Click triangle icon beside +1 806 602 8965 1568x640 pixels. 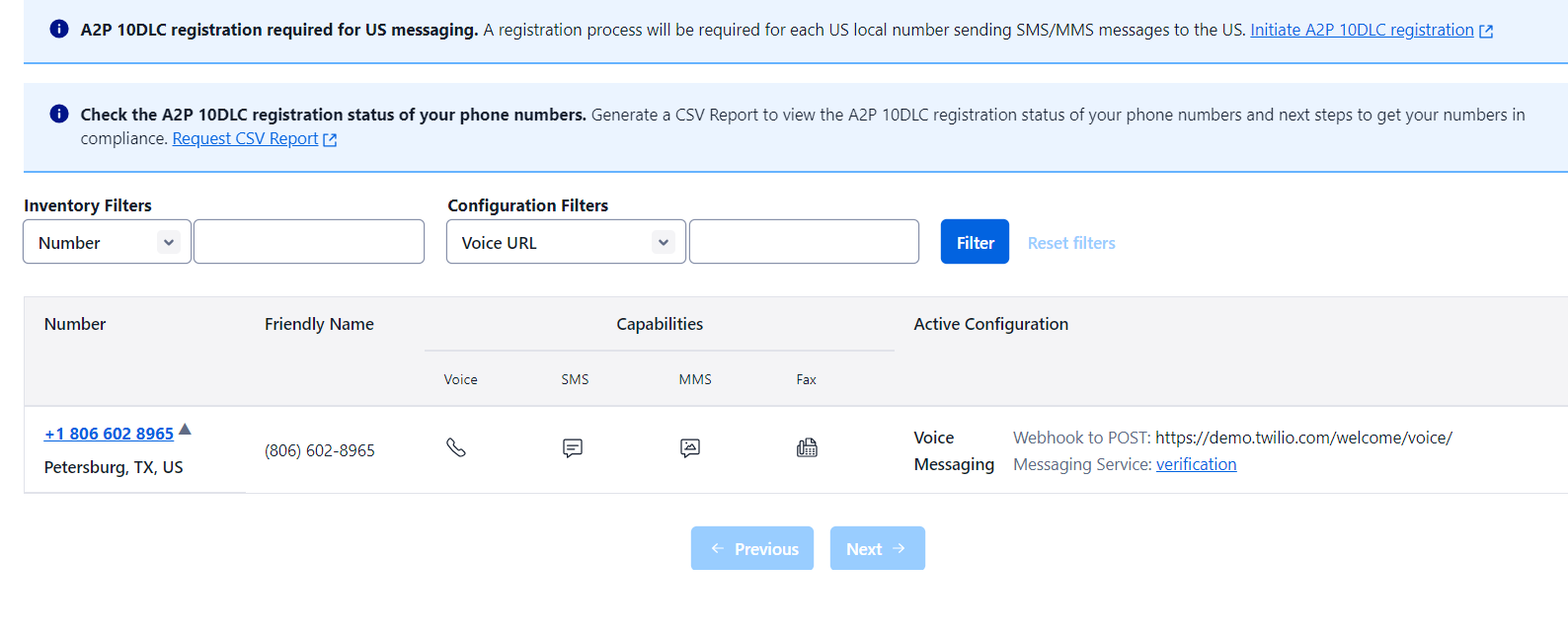185,430
